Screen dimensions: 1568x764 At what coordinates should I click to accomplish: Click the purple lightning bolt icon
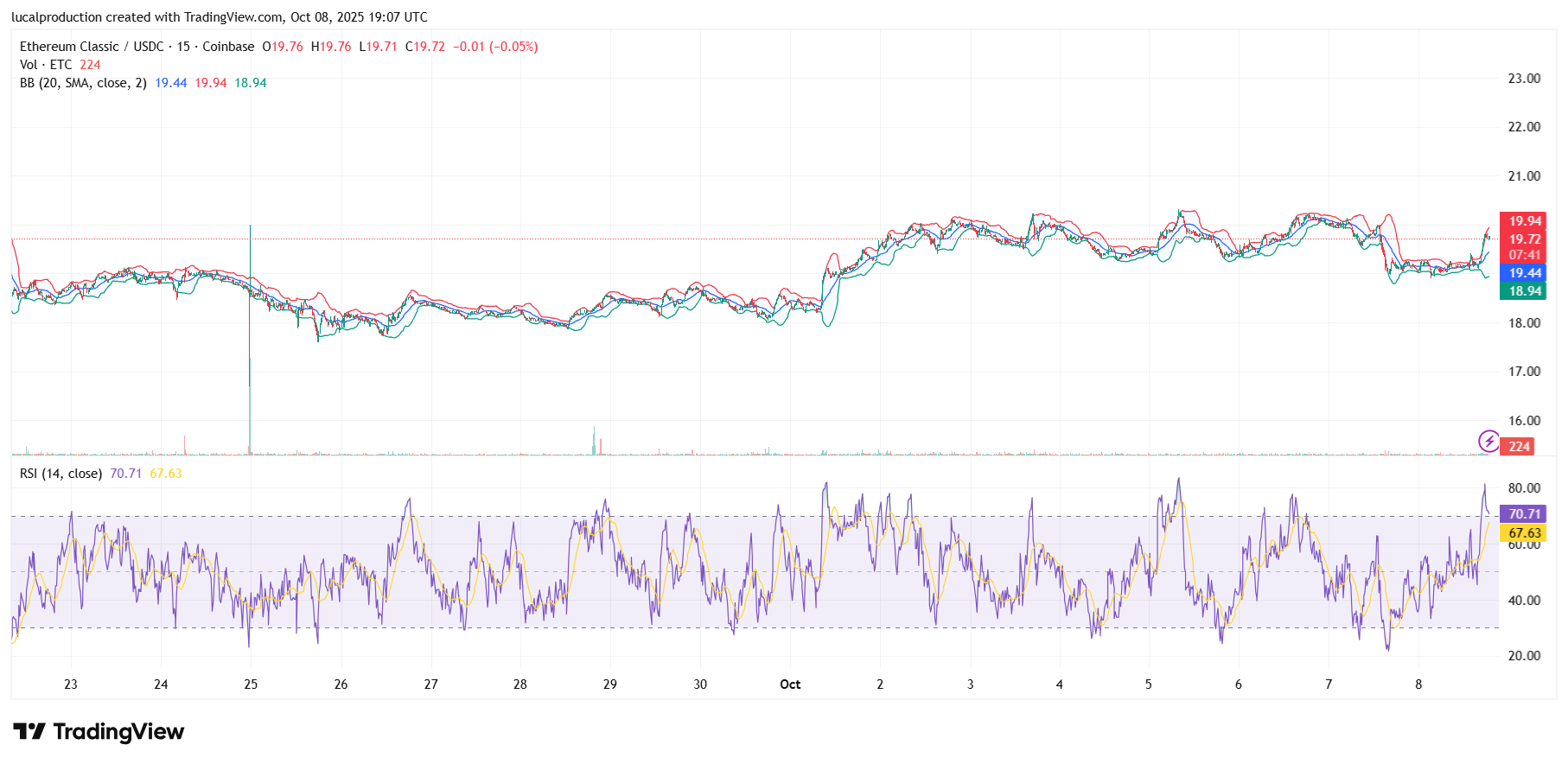point(1488,442)
